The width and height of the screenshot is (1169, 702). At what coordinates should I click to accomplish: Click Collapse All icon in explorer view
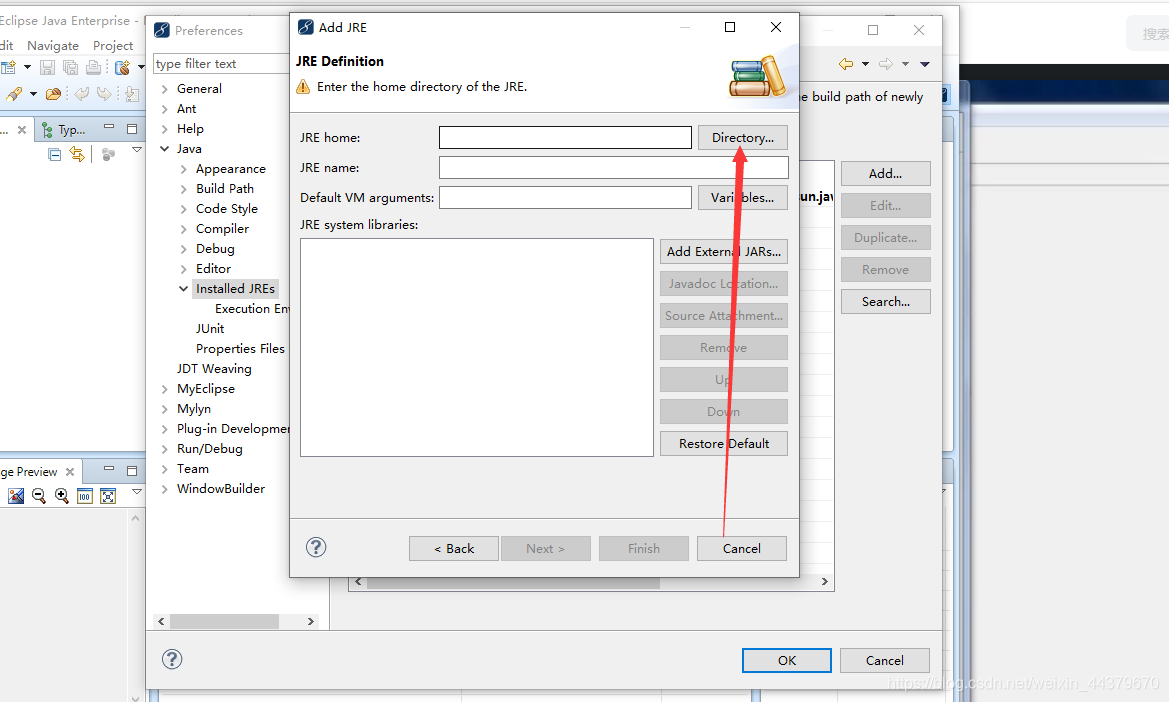[54, 154]
